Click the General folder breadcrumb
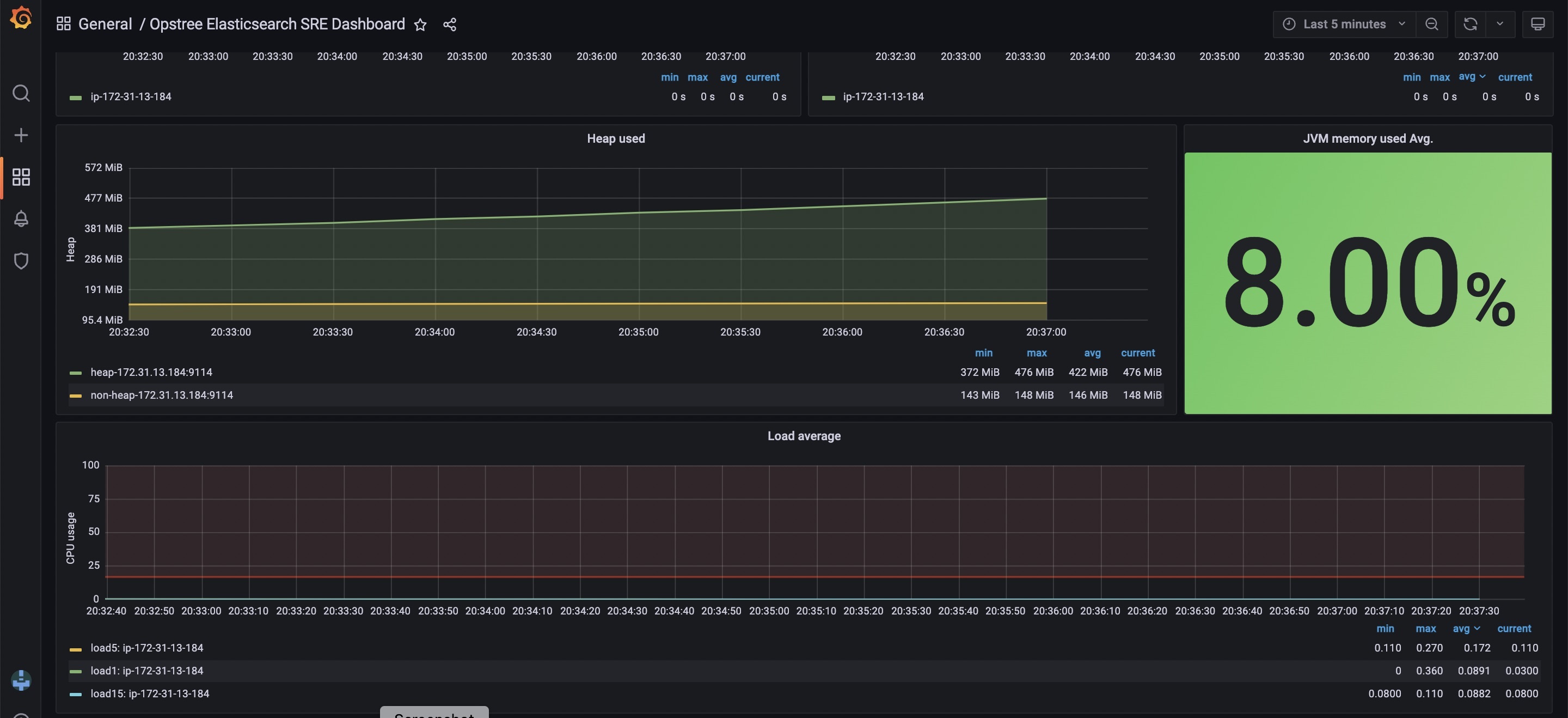The width and height of the screenshot is (1568, 718). click(x=105, y=25)
